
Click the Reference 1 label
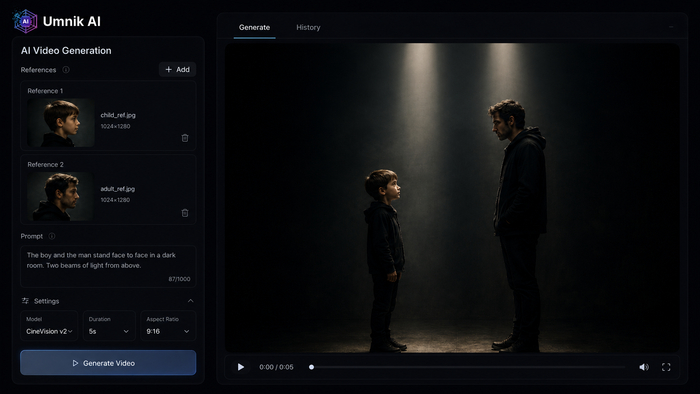tap(45, 91)
